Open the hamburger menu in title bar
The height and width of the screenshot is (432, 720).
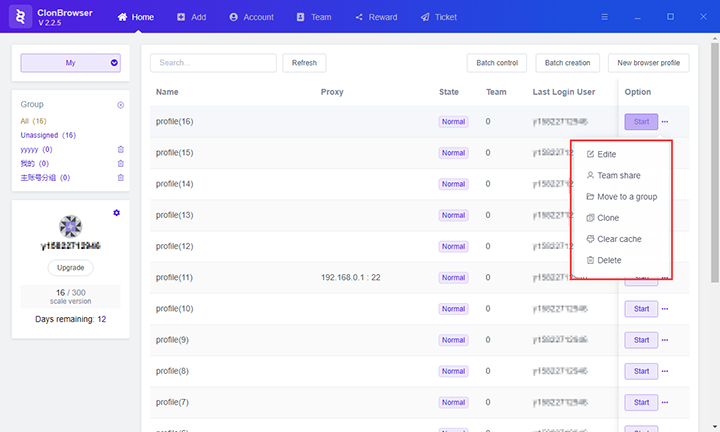click(x=603, y=17)
